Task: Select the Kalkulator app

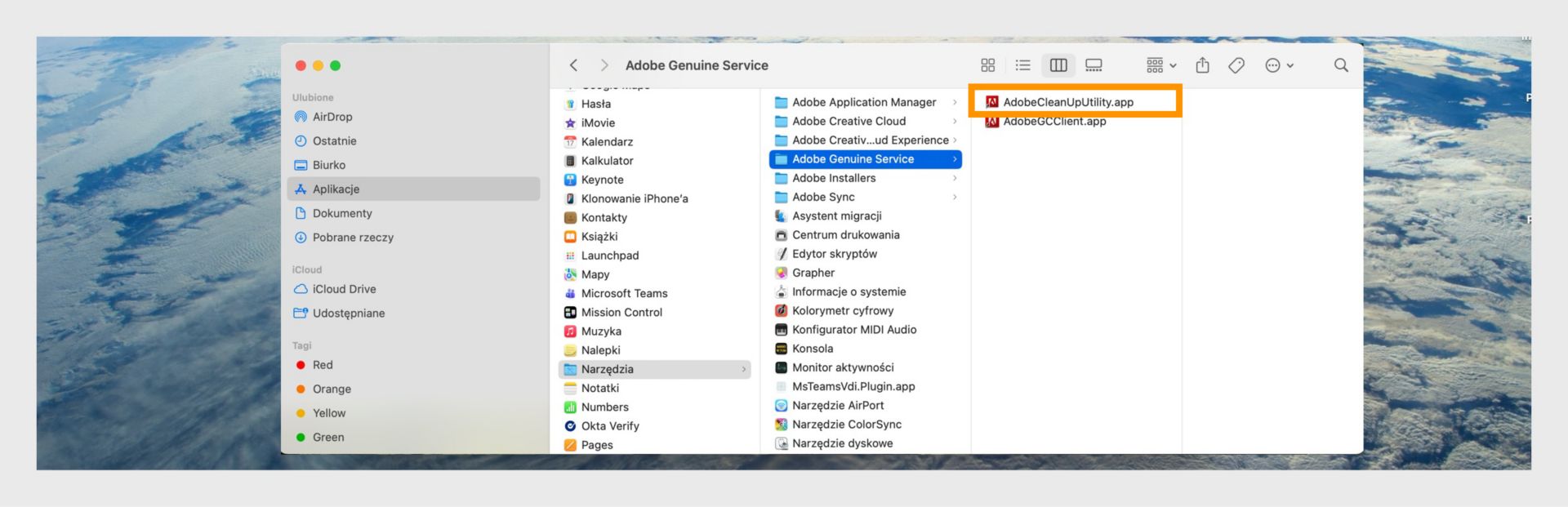Action: point(655,161)
